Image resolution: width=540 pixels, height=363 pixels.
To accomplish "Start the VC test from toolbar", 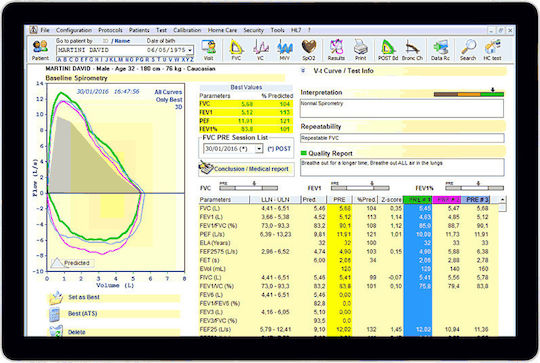I will tap(260, 50).
